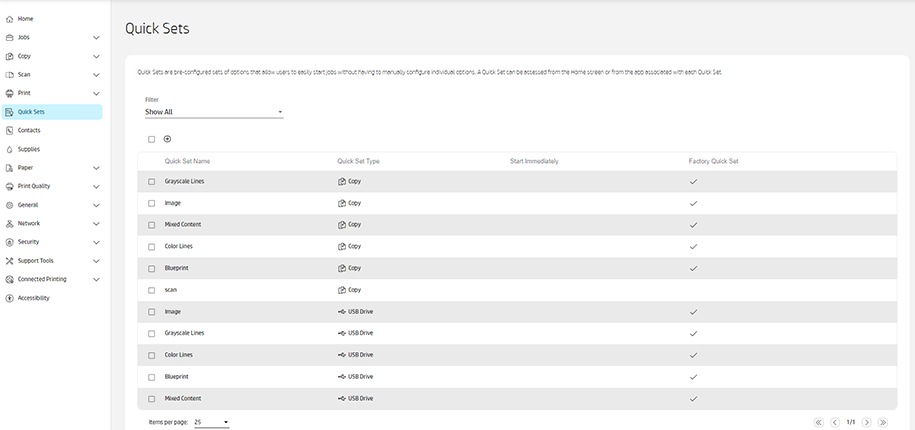Viewport: 915px width, 430px height.
Task: Open the Support Tools menu item
Action: (x=36, y=261)
